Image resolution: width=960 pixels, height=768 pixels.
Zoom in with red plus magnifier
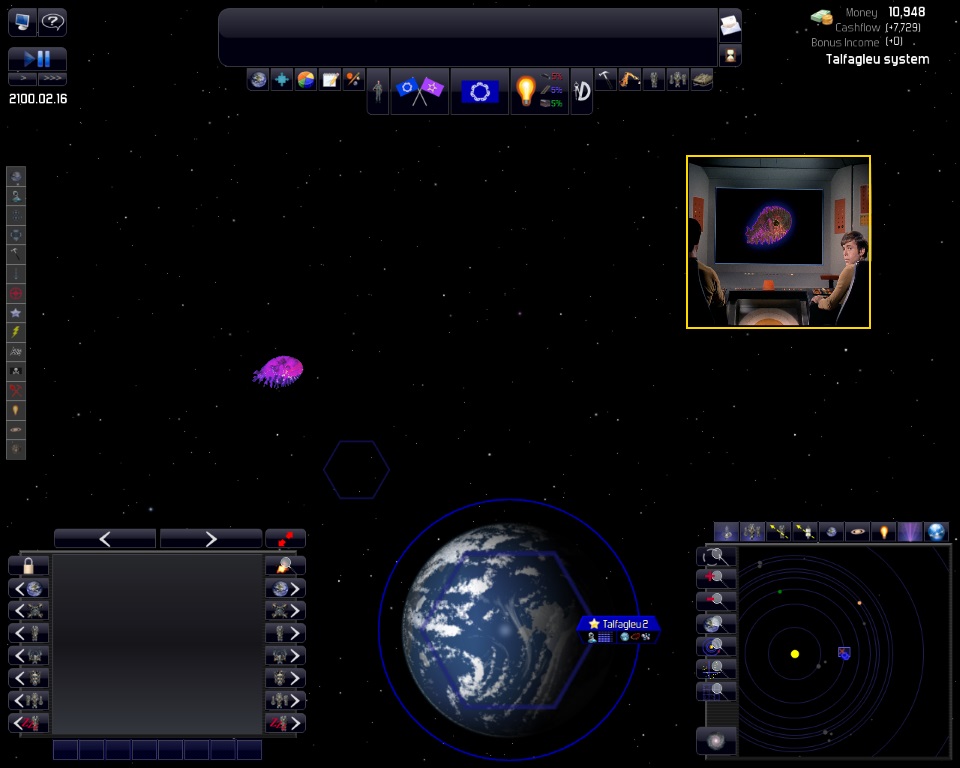(716, 577)
